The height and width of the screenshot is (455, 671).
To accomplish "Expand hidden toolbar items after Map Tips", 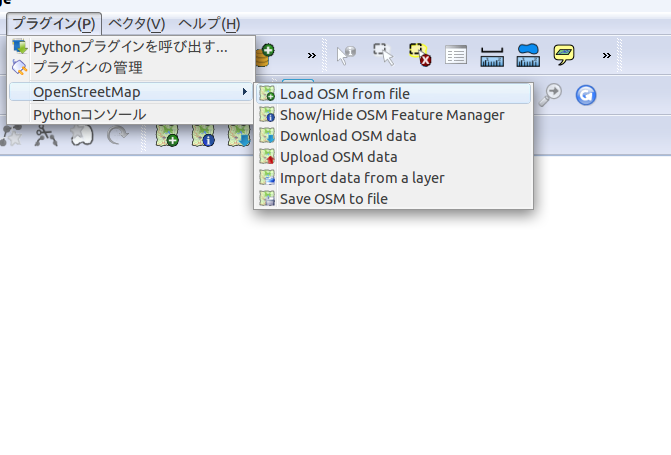I will click(606, 55).
